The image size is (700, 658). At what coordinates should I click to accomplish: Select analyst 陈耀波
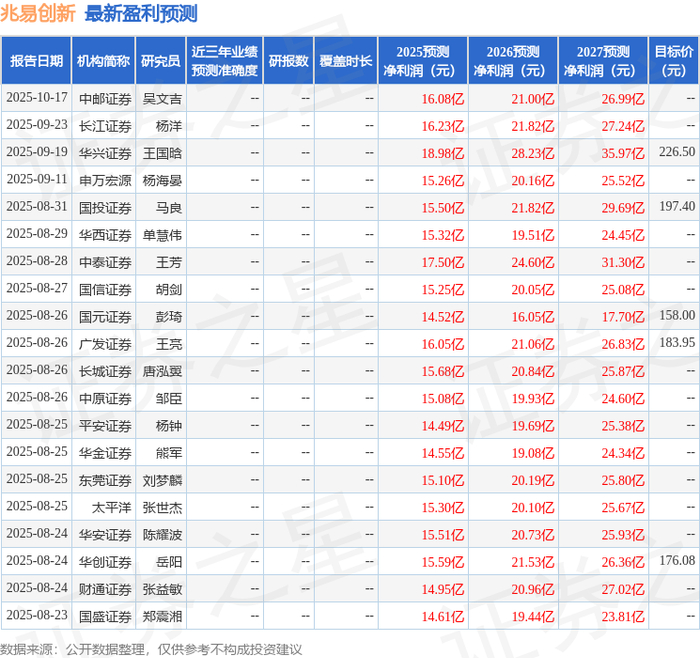tap(162, 534)
